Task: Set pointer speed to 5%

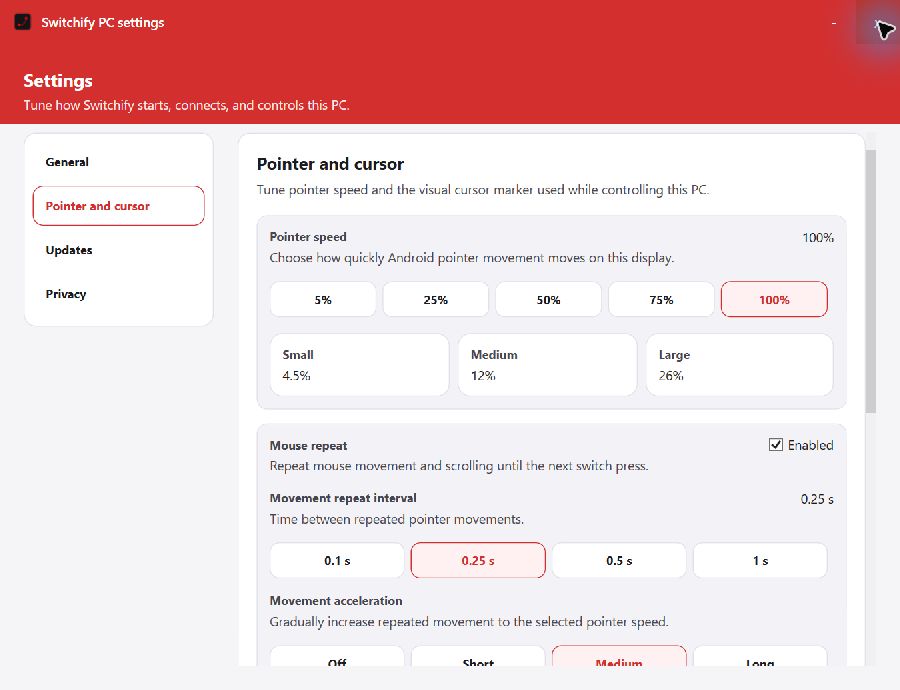Action: [x=323, y=299]
